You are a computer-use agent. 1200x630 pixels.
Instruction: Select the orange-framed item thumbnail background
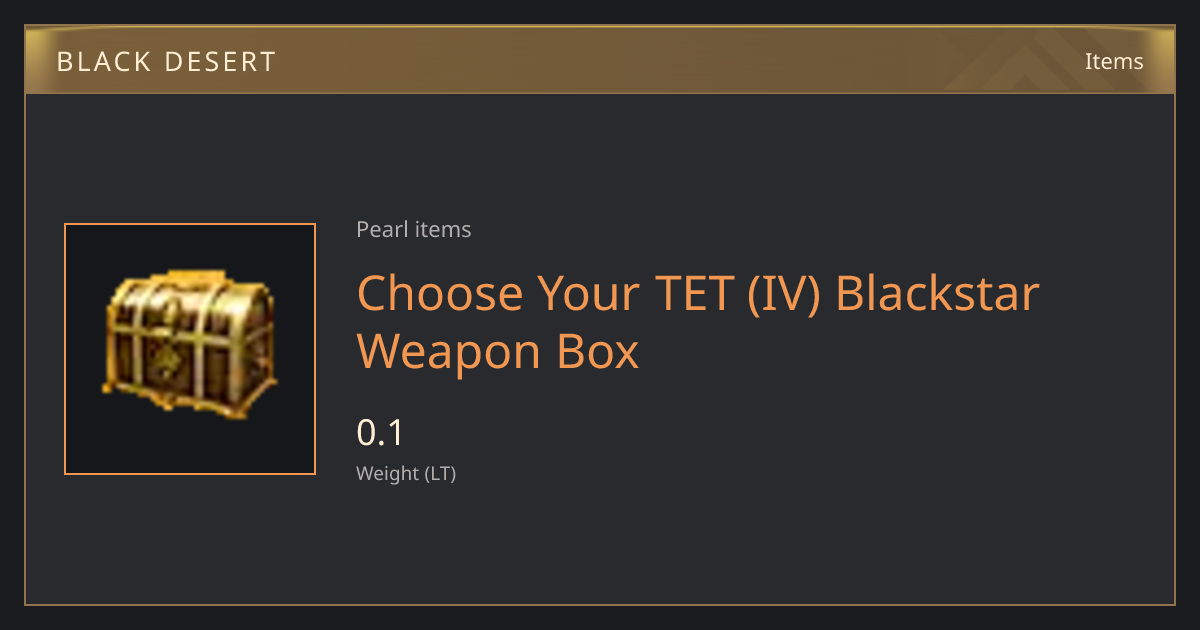click(190, 349)
